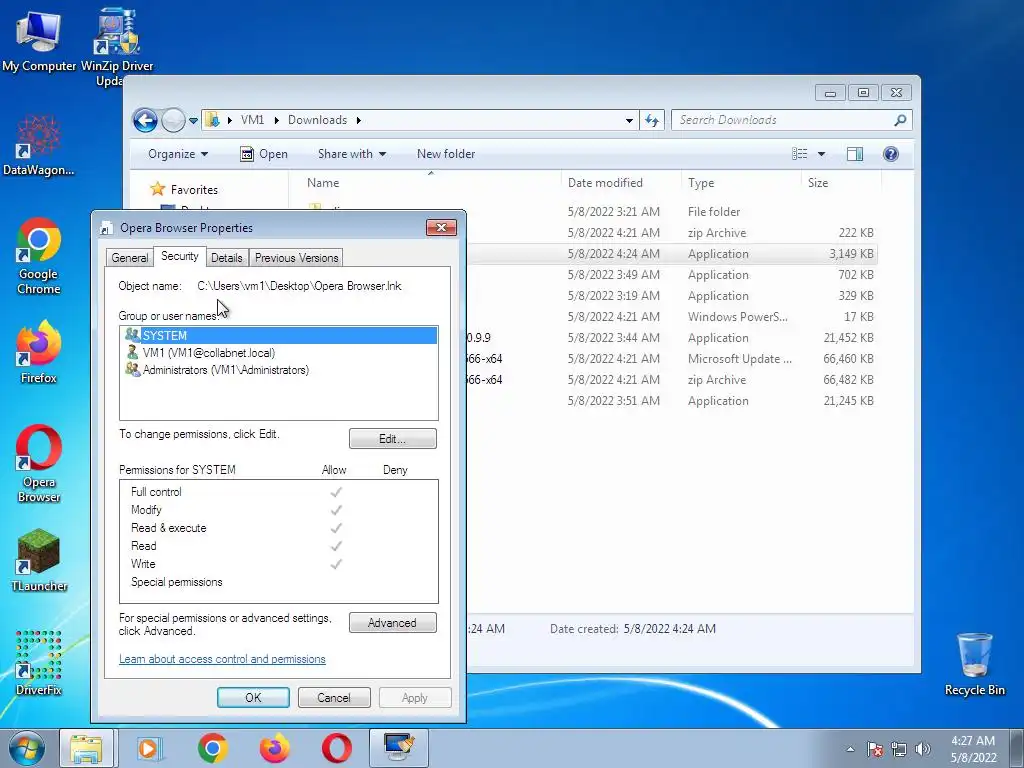
Task: Open My Computer desktop icon
Action: pyautogui.click(x=39, y=40)
